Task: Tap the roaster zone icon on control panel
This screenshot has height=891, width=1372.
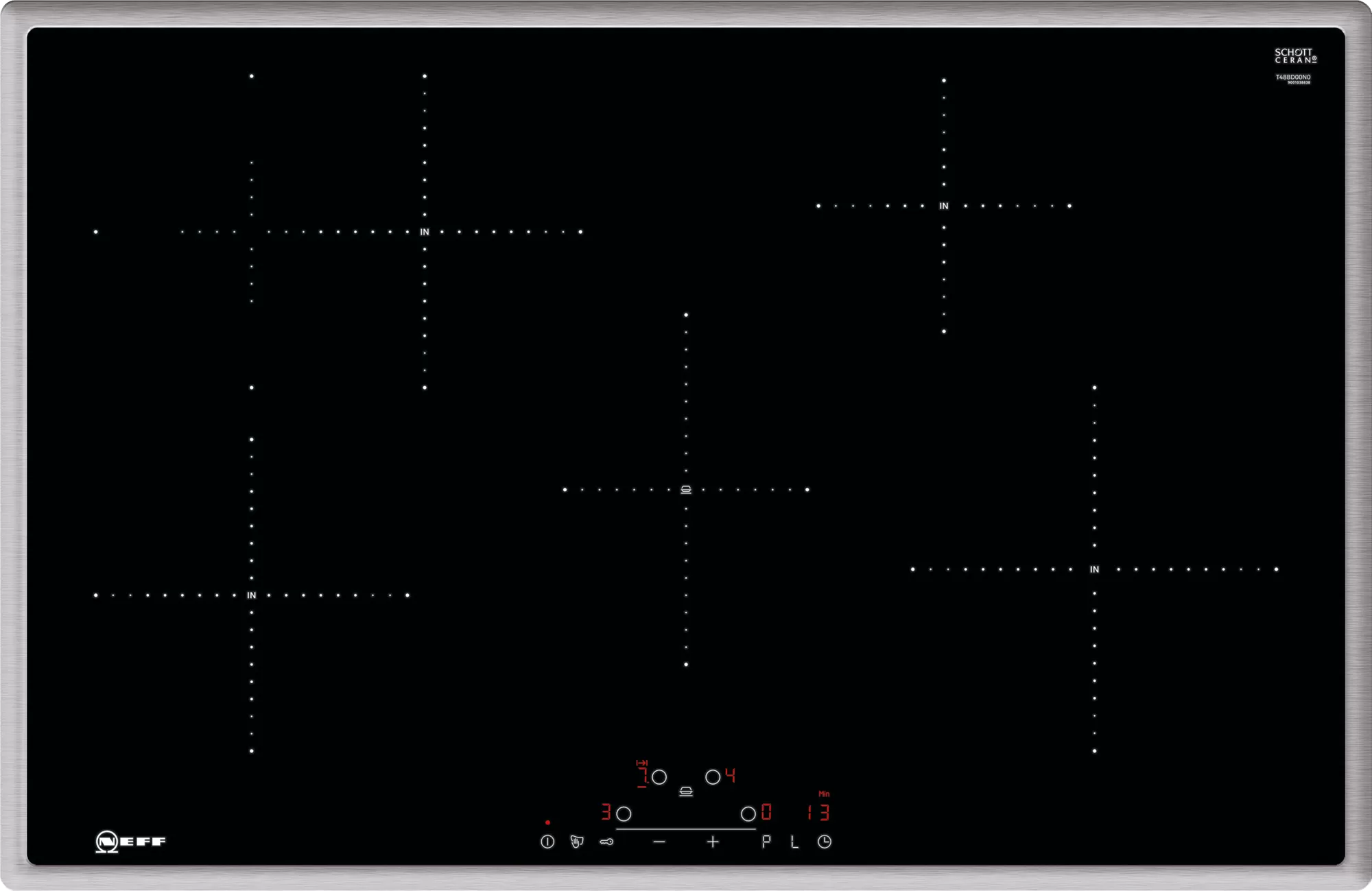Action: tap(686, 792)
